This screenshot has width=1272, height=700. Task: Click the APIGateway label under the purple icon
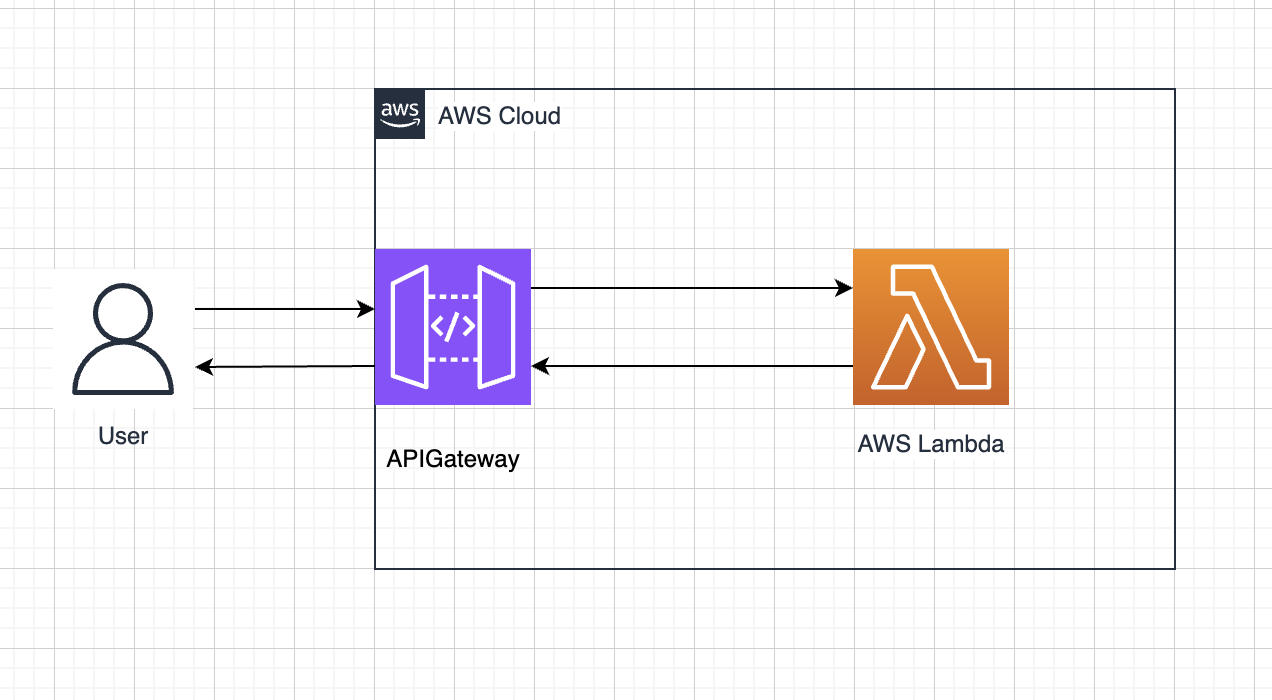[x=453, y=459]
